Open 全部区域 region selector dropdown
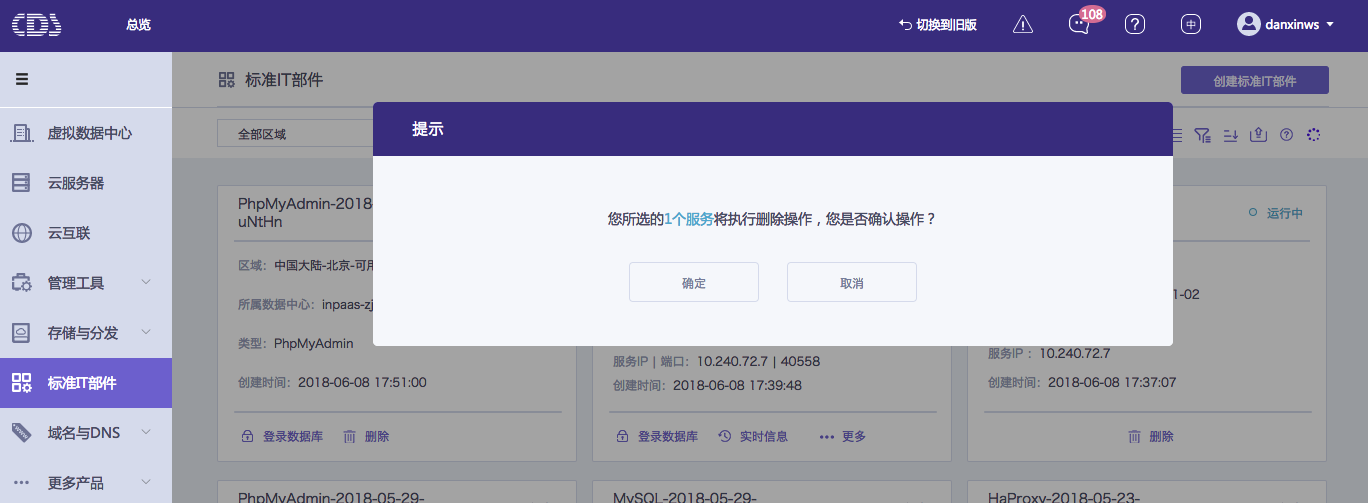 click(x=295, y=134)
